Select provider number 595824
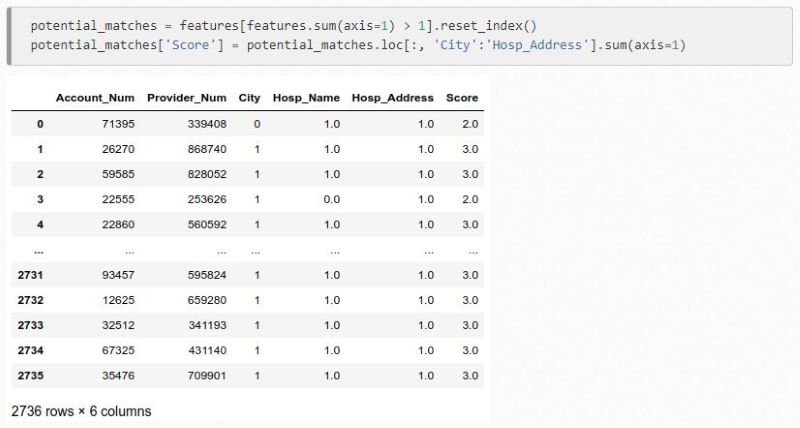This screenshot has height=428, width=800. (207, 275)
